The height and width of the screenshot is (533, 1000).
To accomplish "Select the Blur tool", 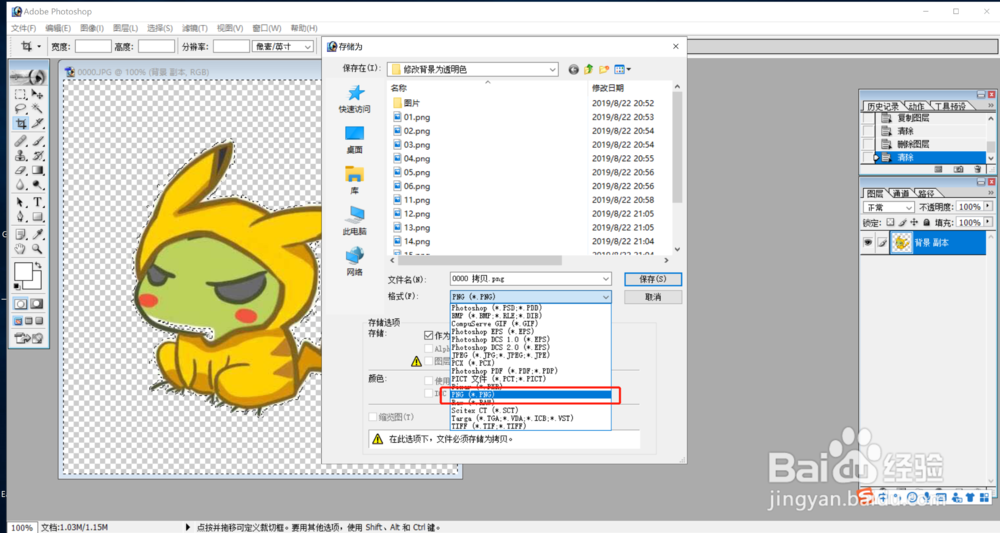I will click(20, 185).
